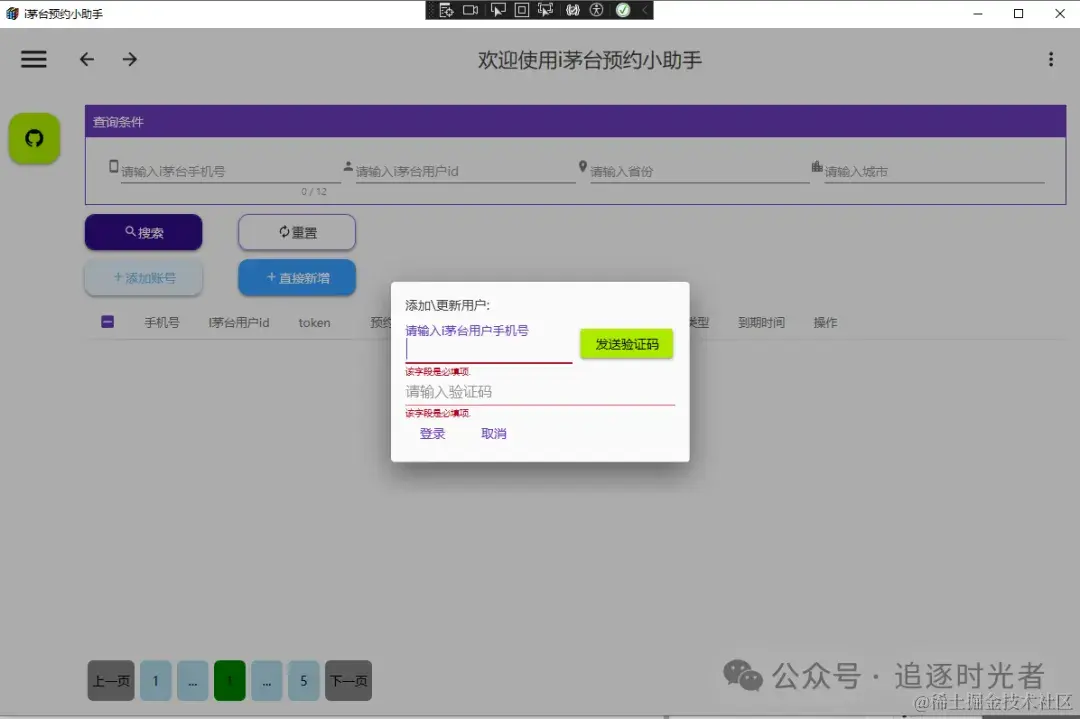The width and height of the screenshot is (1080, 719).
Task: Click the region select icon in the capture toolbar
Action: [x=521, y=10]
